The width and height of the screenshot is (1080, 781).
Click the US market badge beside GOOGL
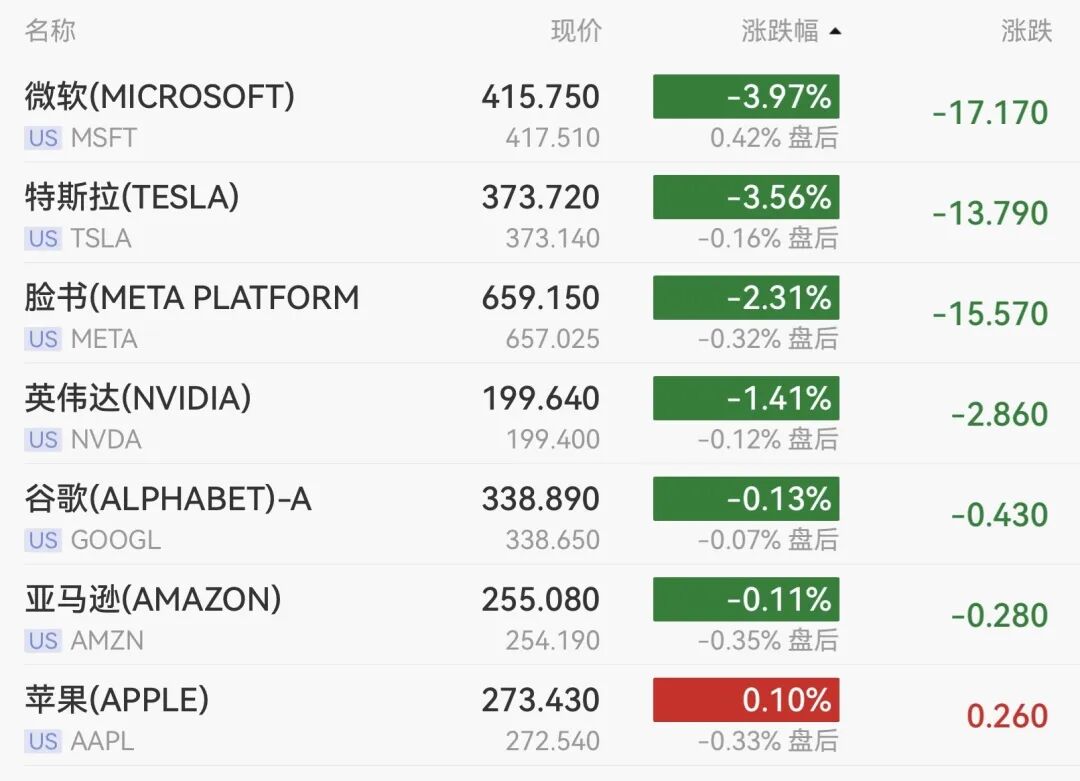point(43,540)
